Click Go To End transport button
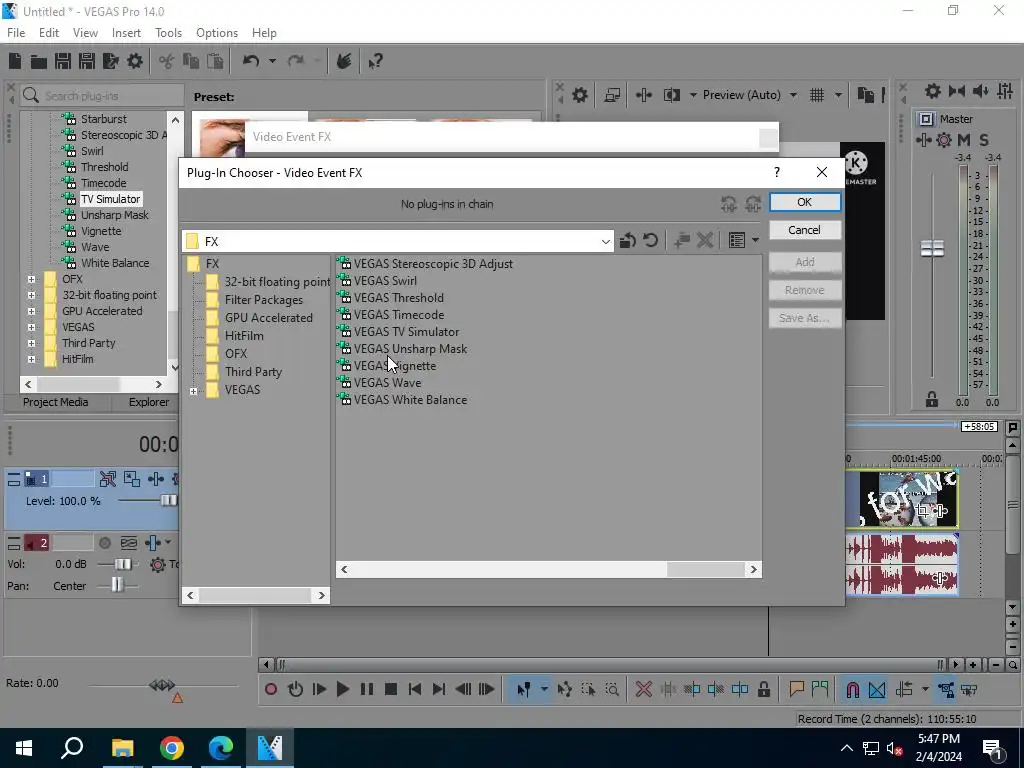This screenshot has width=1024, height=768. [x=439, y=689]
